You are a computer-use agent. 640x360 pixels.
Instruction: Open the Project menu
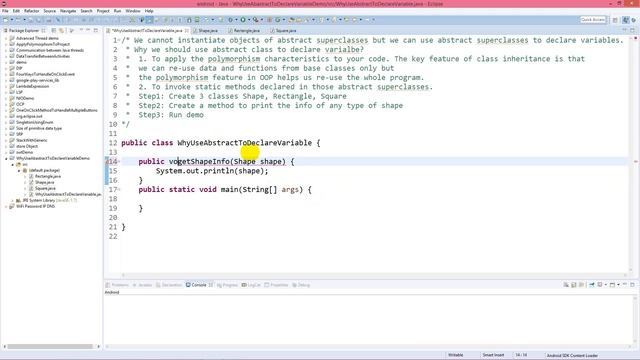103,11
